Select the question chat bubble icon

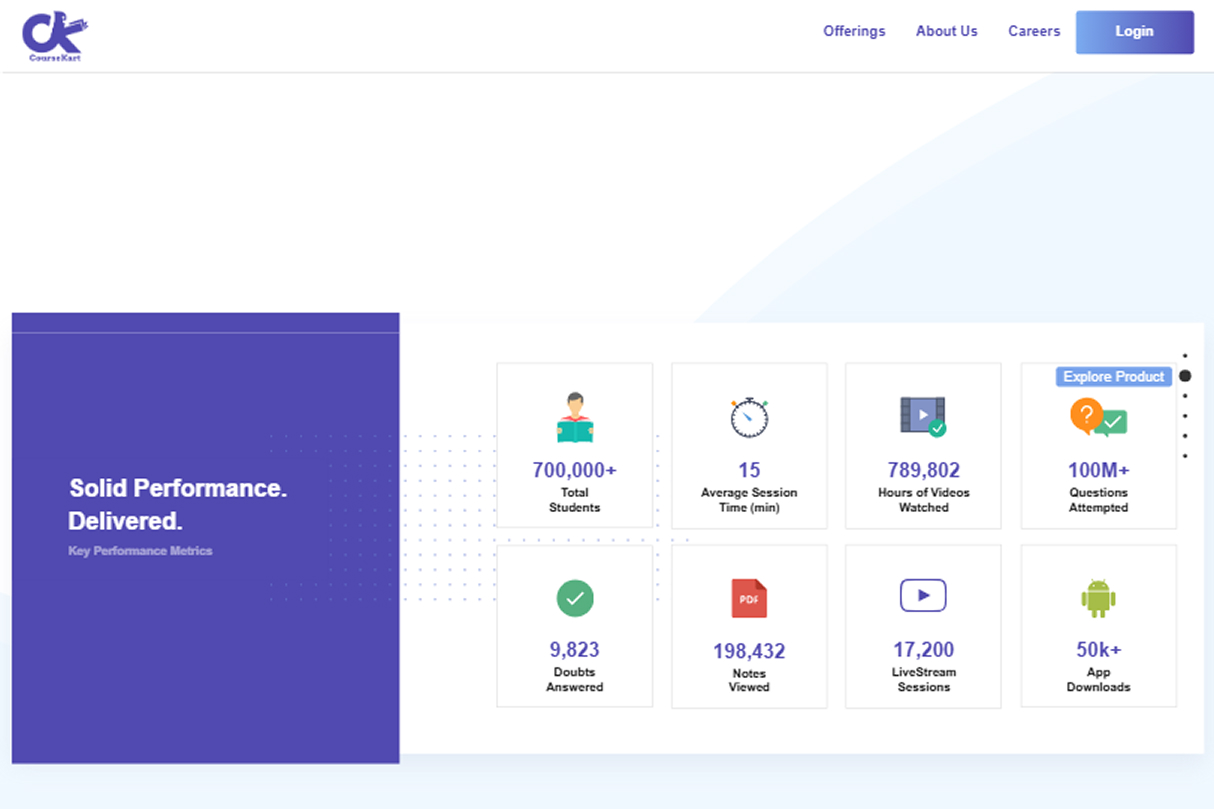(1098, 418)
